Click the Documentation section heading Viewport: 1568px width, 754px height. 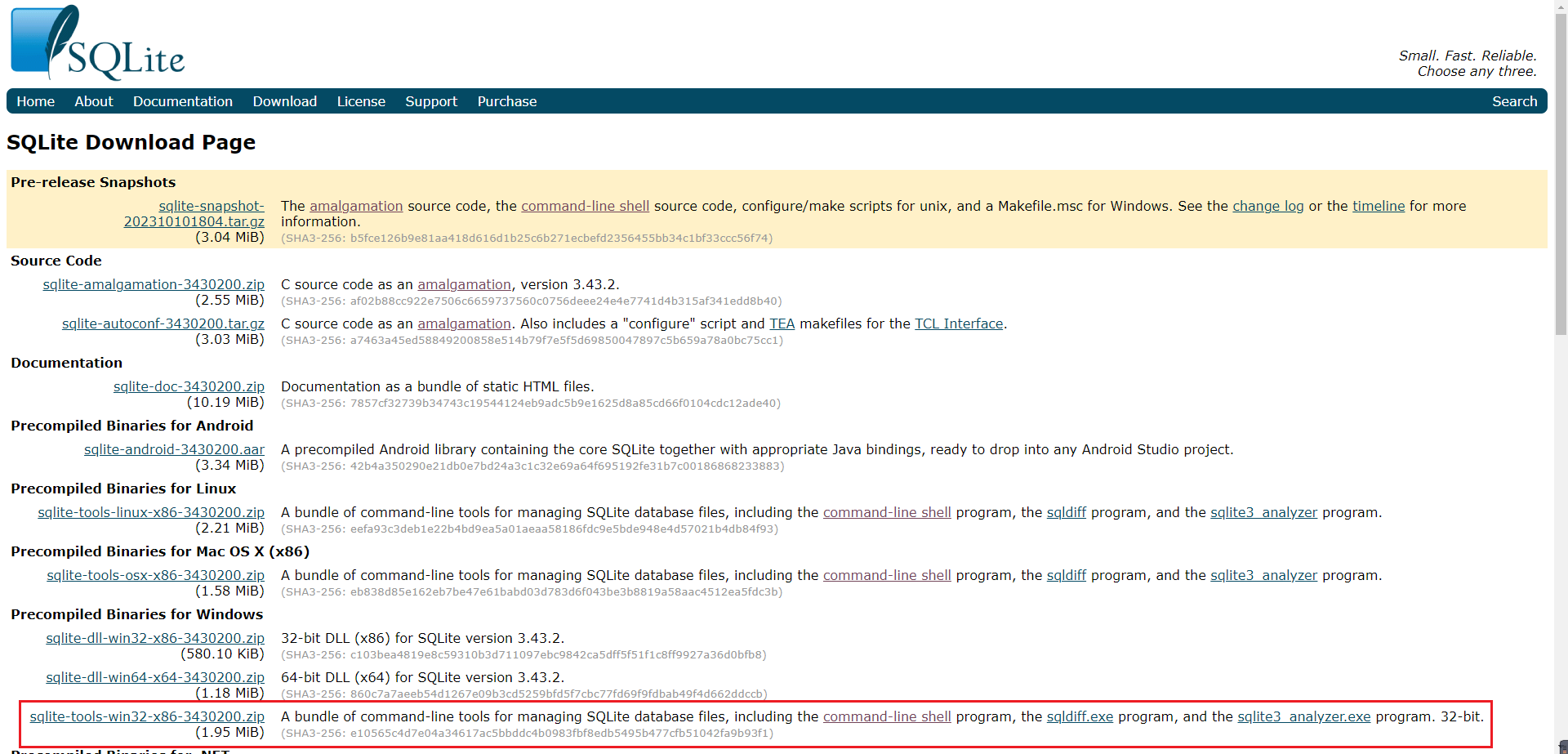pos(67,363)
